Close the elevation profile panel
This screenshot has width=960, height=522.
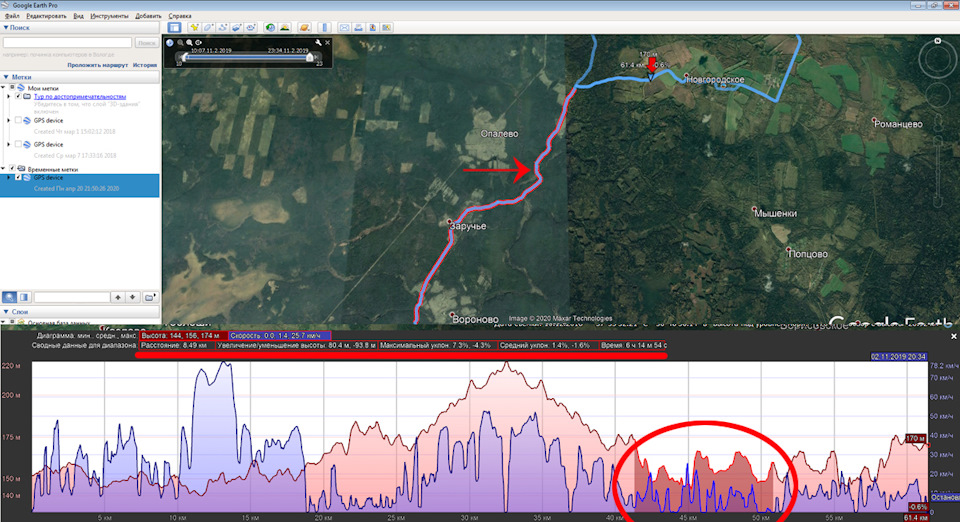pyautogui.click(x=953, y=337)
